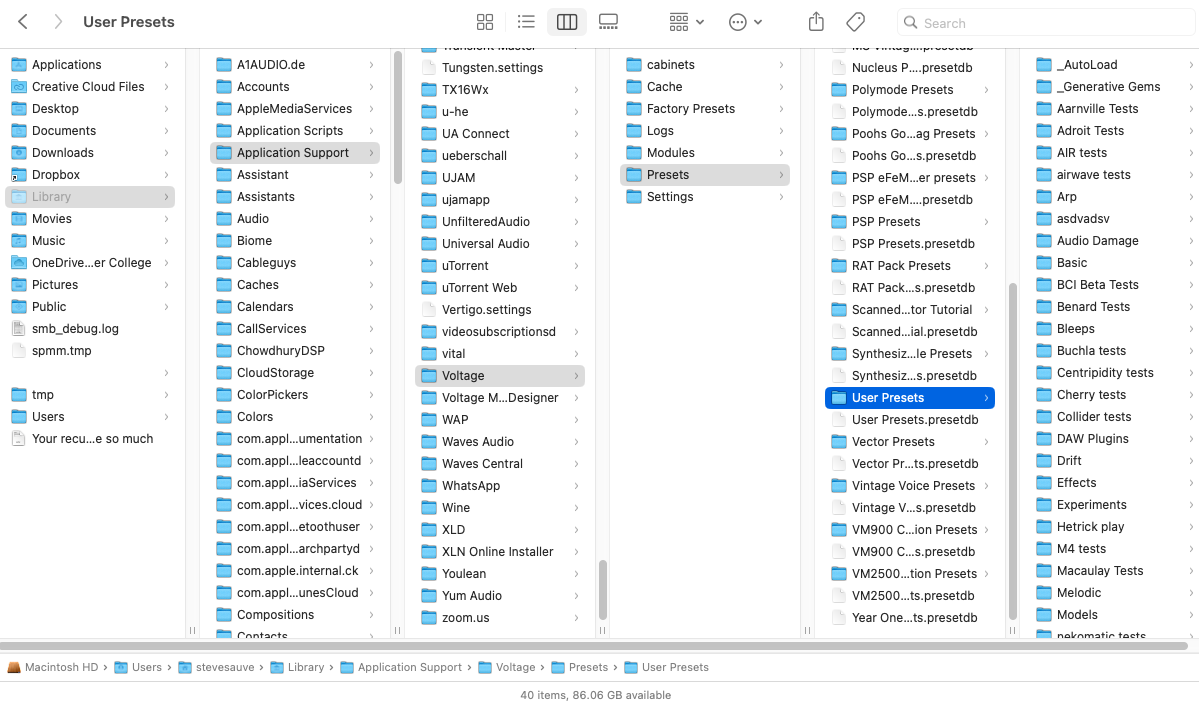
Task: Select the Factory Presets folder icon
Action: point(634,109)
